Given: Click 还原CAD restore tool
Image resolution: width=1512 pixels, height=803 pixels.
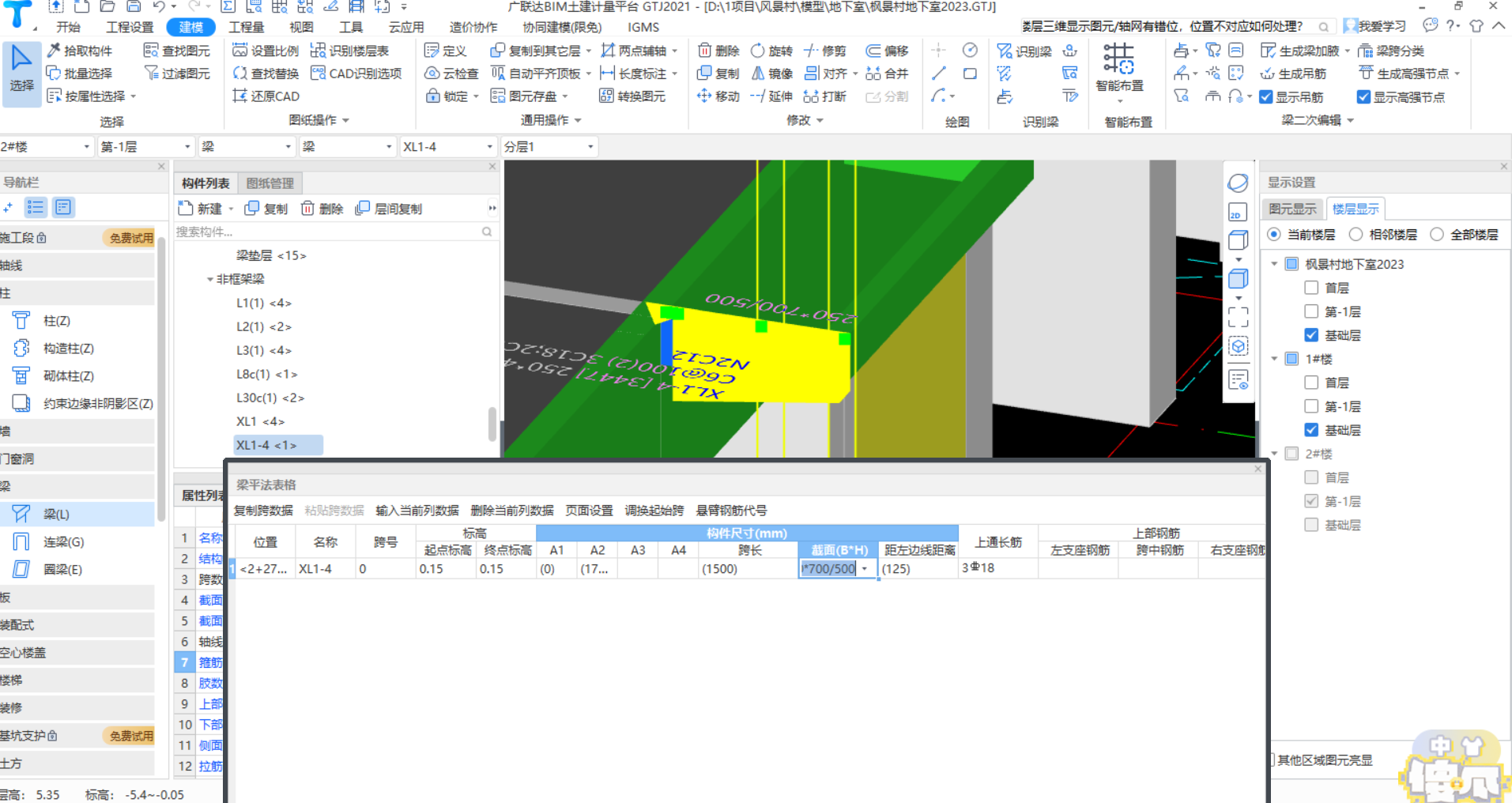Looking at the screenshot, I should (266, 96).
